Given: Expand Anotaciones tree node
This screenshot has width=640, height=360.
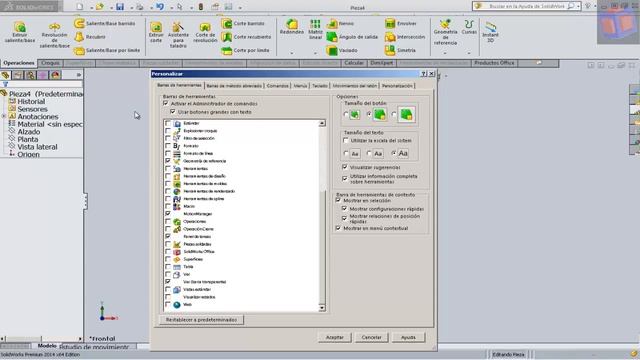Looking at the screenshot, I should point(4,116).
